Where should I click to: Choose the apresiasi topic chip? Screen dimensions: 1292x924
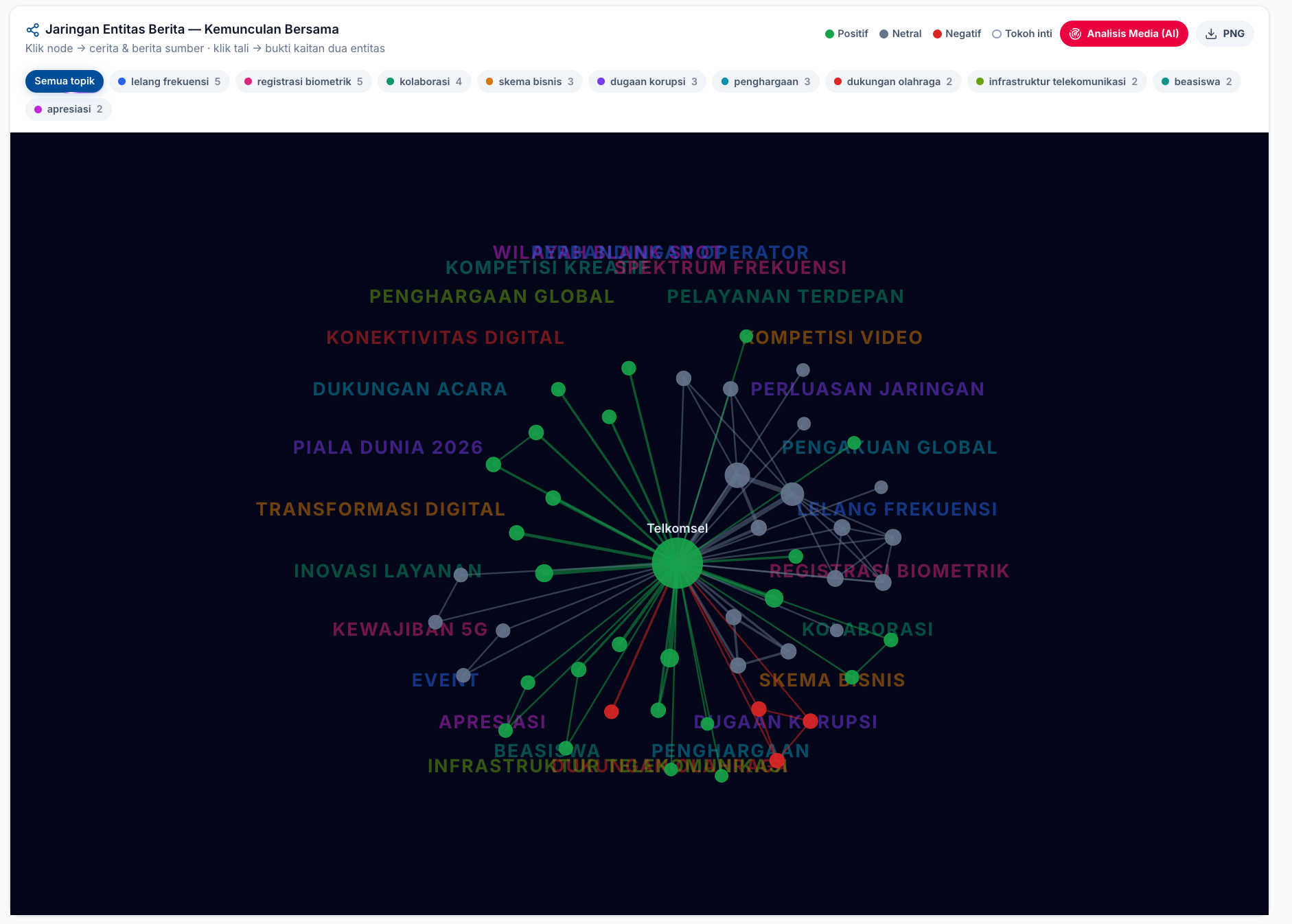(69, 109)
